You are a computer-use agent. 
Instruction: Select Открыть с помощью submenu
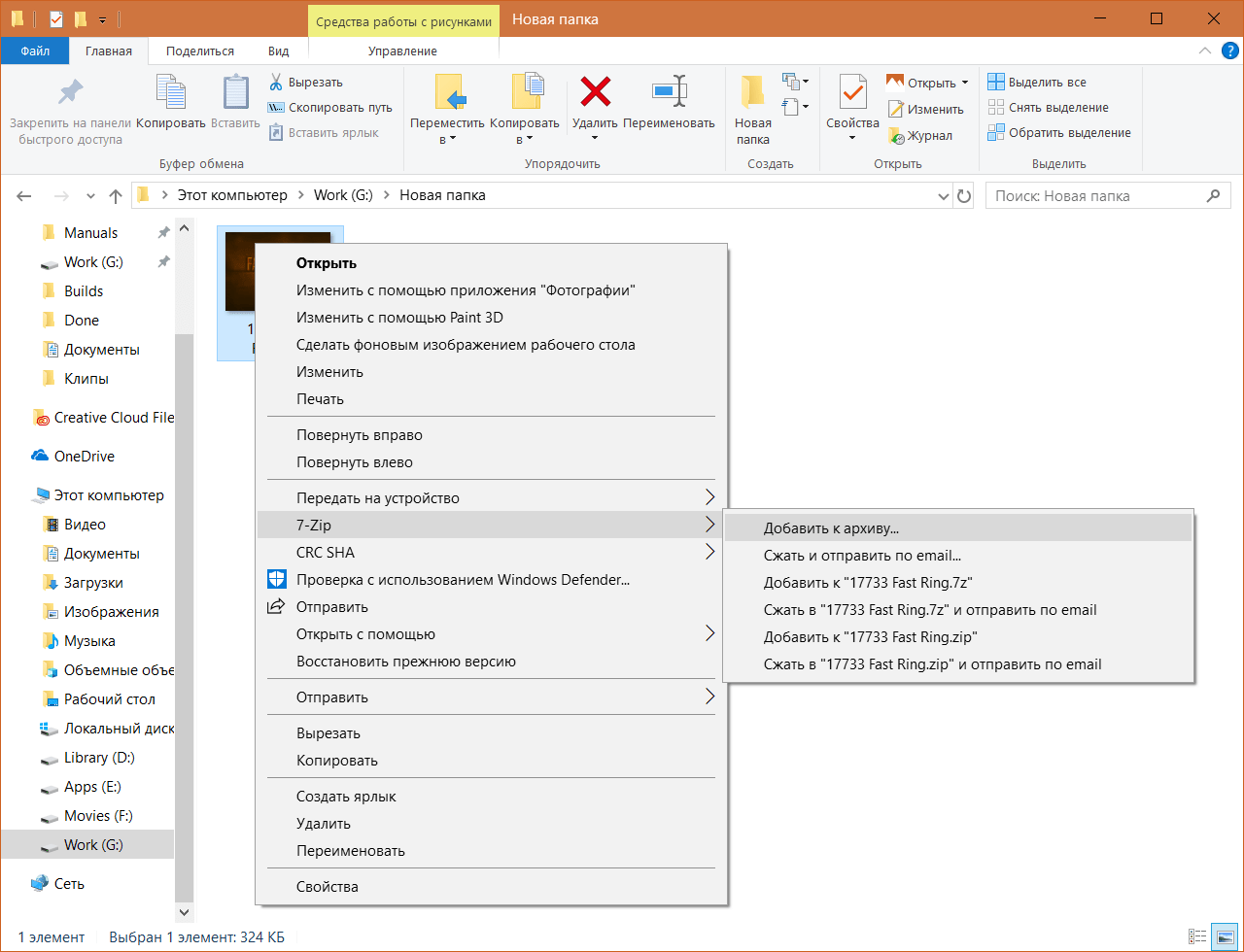(492, 634)
